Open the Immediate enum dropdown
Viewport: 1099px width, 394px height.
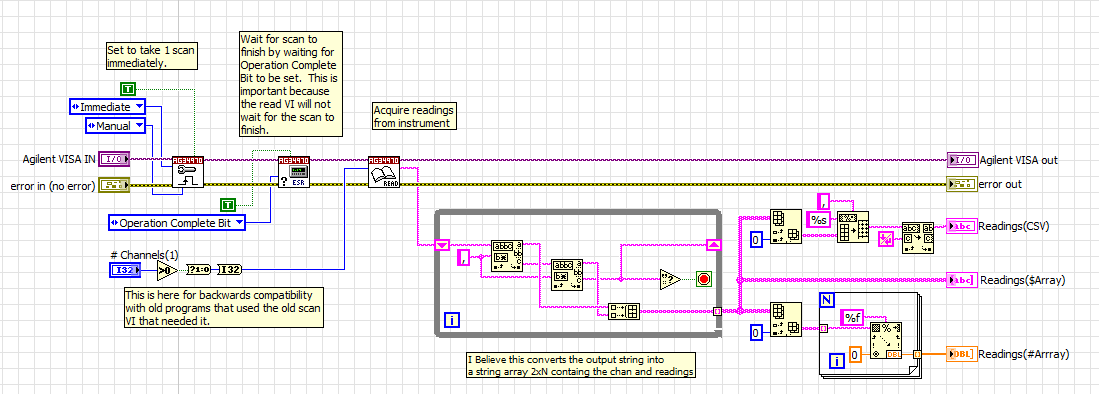pos(108,107)
